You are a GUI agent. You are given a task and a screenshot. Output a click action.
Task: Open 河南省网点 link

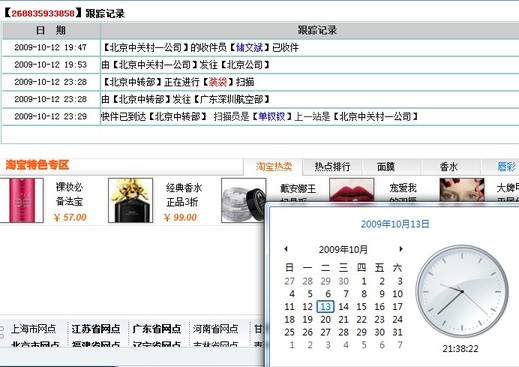[216, 329]
